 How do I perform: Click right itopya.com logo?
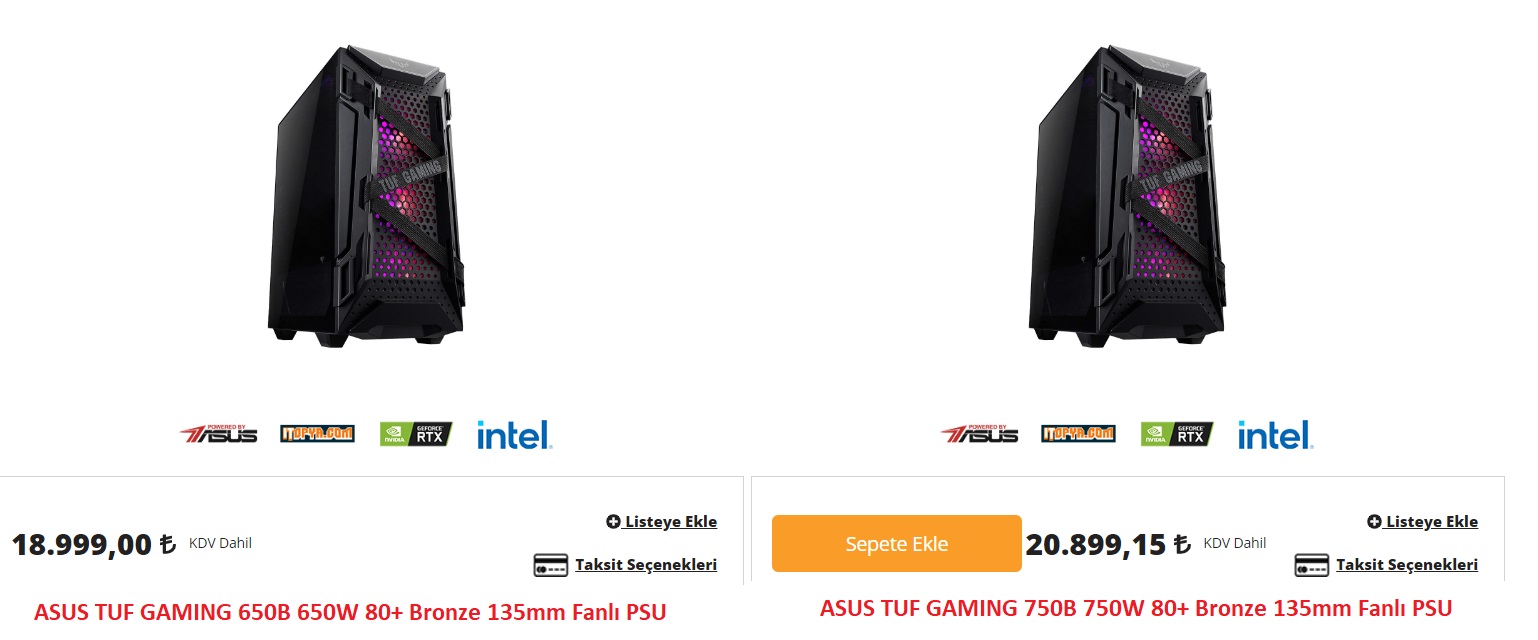[x=1078, y=434]
